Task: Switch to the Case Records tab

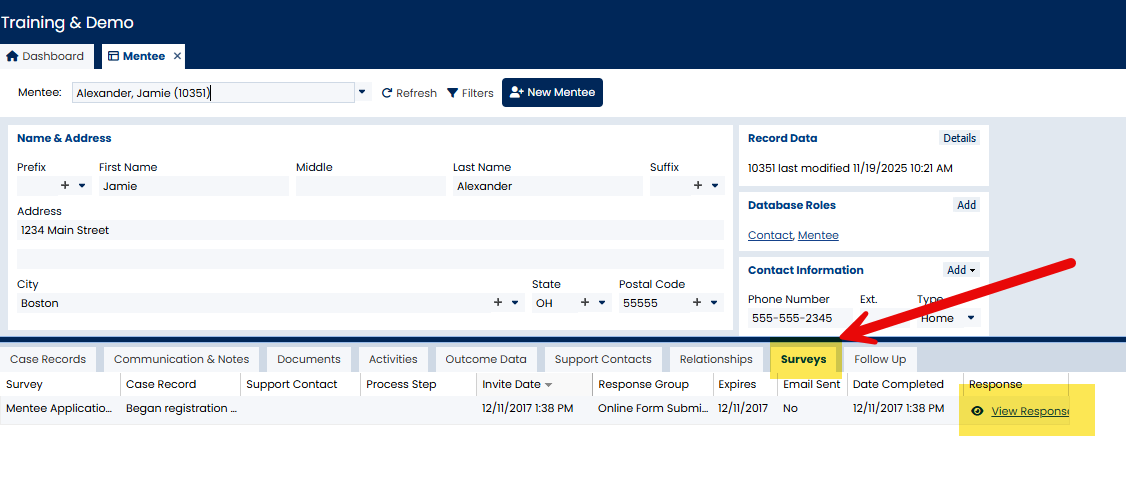Action: coord(48,359)
